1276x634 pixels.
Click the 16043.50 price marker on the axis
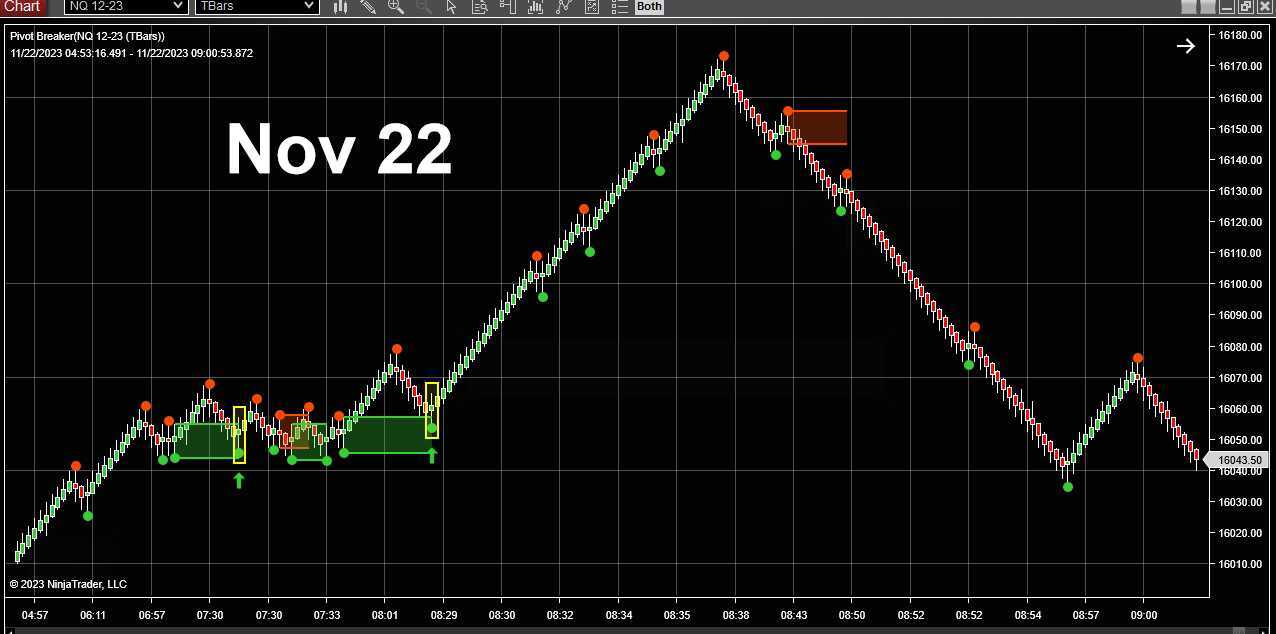[x=1240, y=460]
